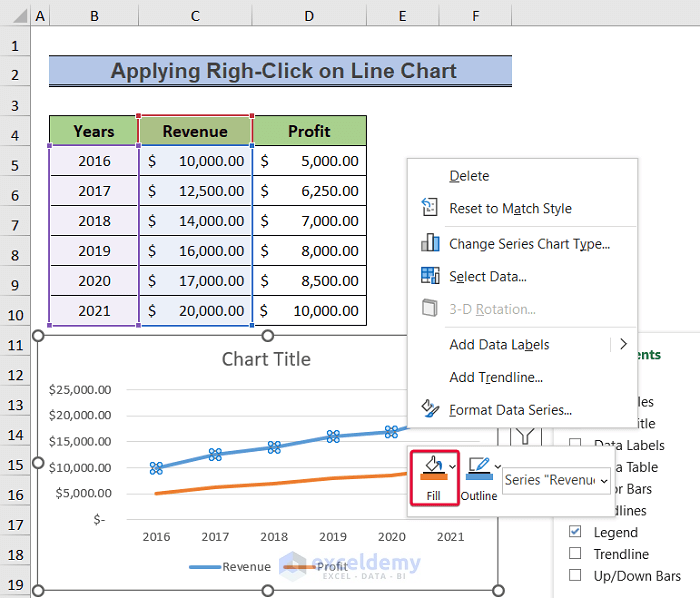Click the 2018 horizontal axis label

click(x=274, y=537)
